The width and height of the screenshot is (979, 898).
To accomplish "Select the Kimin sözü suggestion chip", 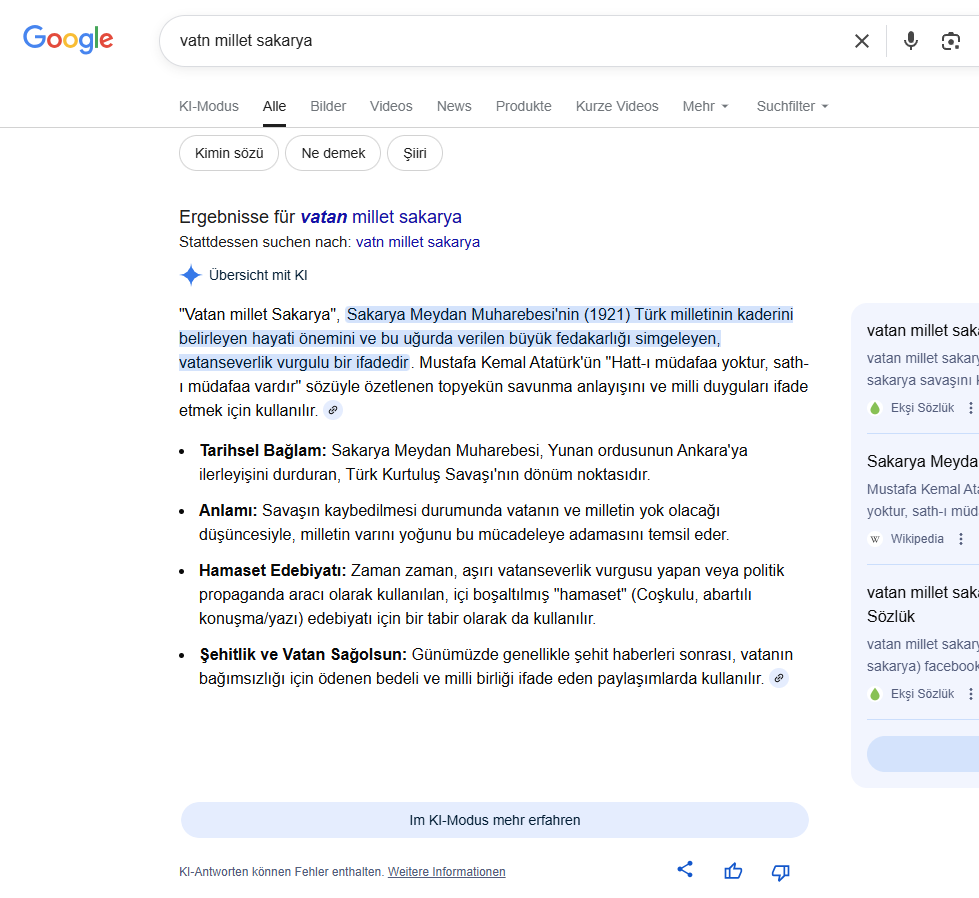I will click(x=229, y=153).
